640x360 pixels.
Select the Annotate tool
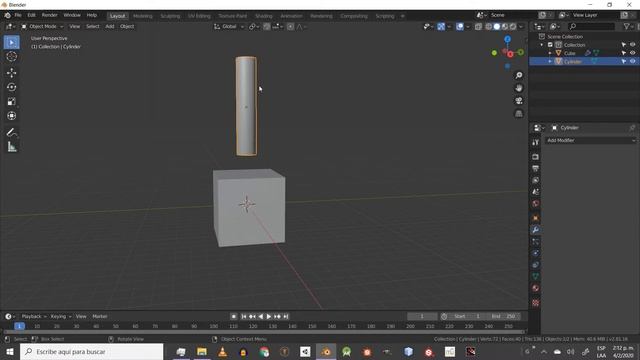point(11,132)
